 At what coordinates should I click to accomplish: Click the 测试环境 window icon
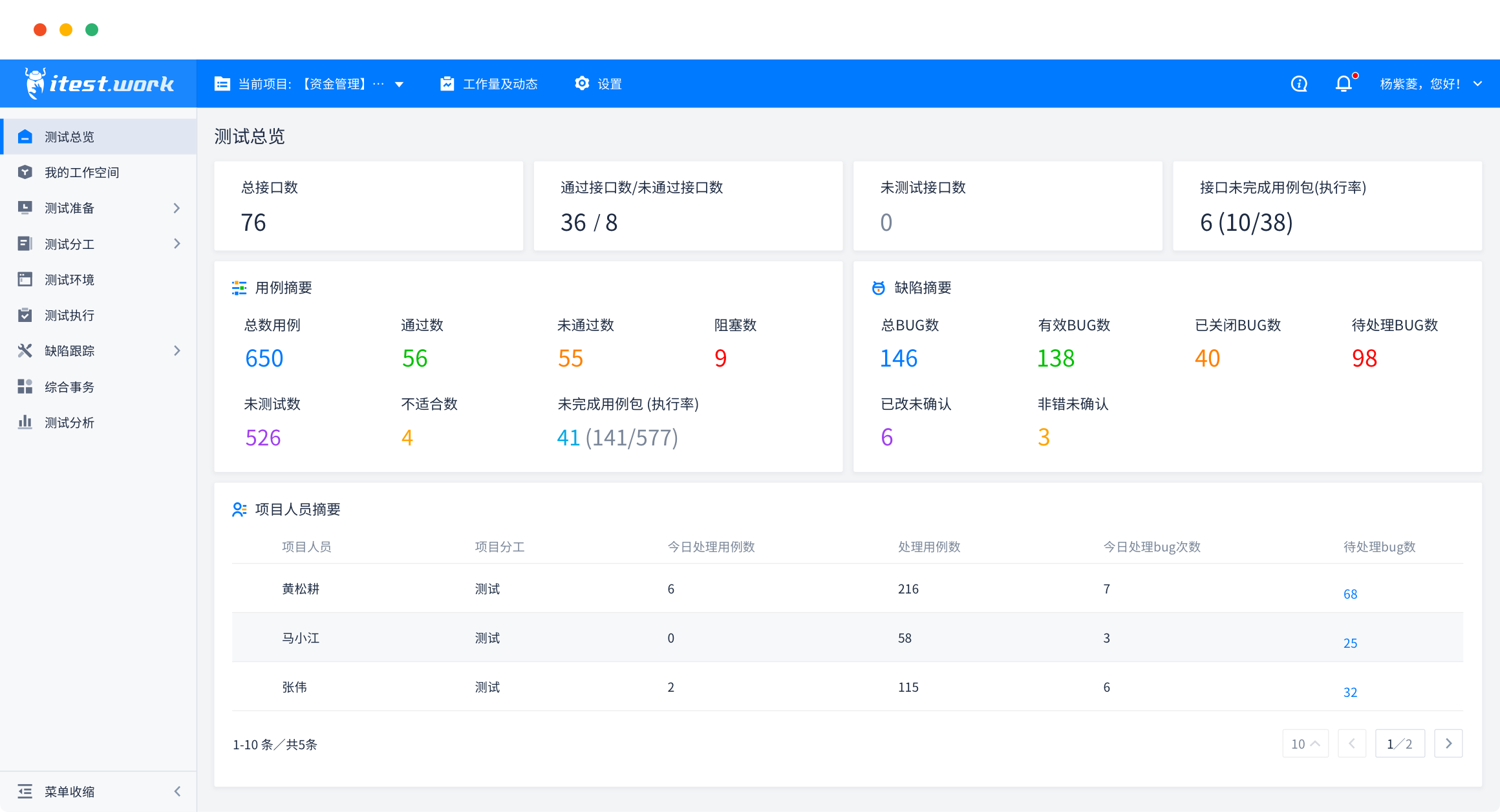[x=25, y=279]
